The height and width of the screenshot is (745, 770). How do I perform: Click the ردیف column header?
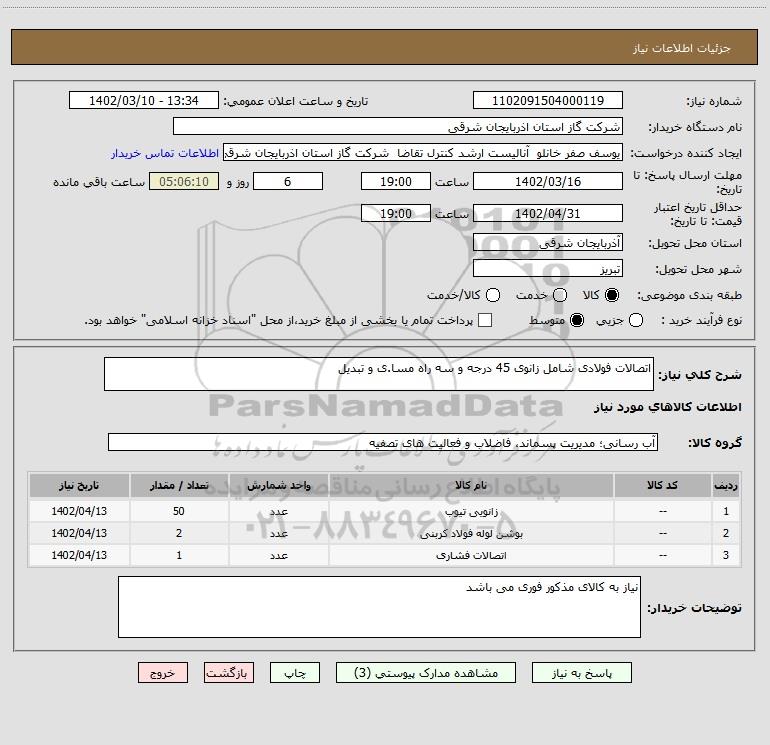726,485
